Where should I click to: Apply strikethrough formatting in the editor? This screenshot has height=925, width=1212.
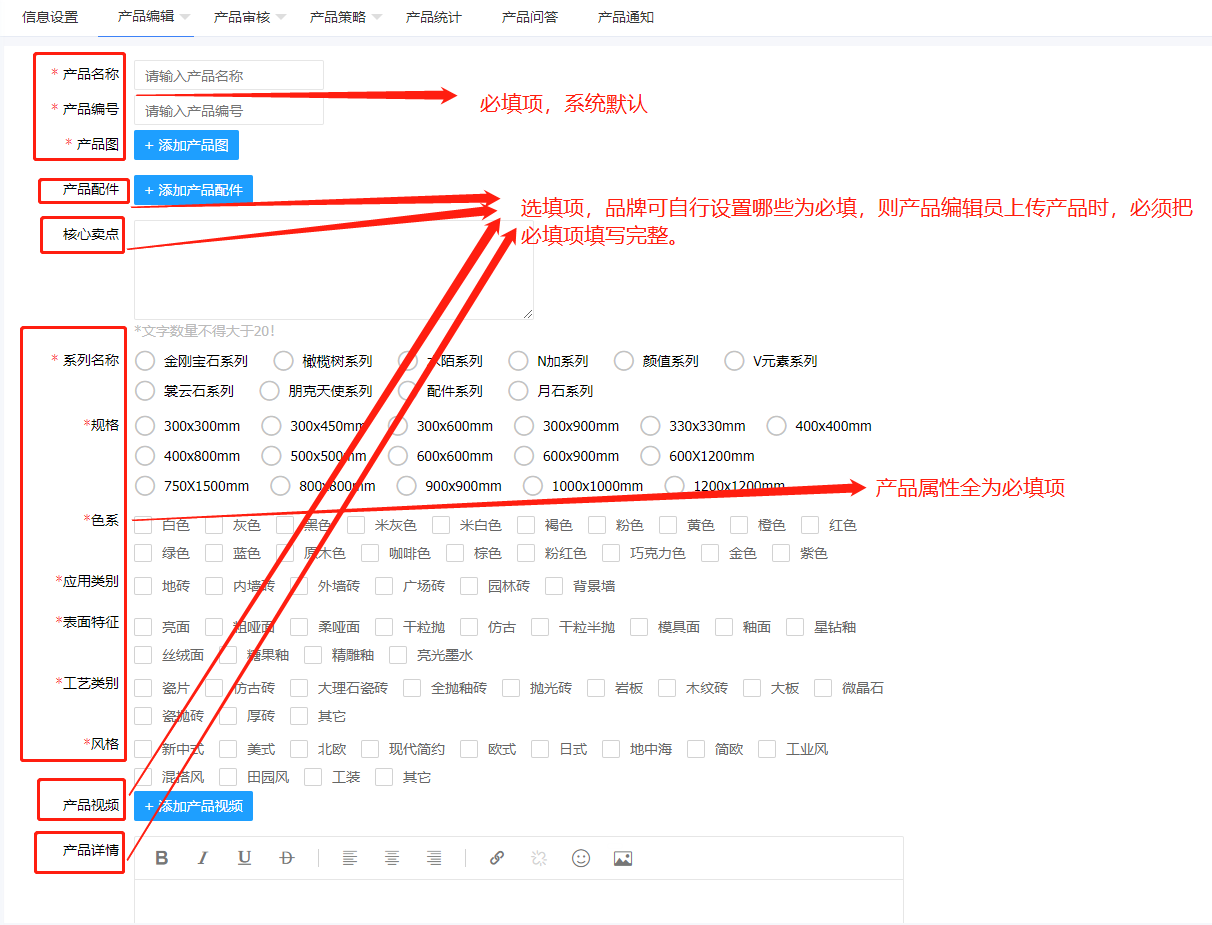pos(287,858)
